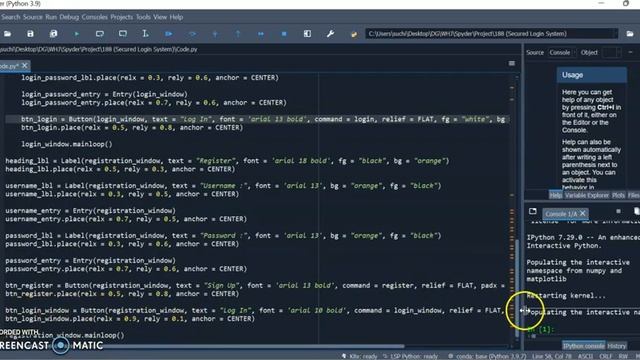Save all files
Viewport: 640px width, 360px height.
(x=53, y=34)
